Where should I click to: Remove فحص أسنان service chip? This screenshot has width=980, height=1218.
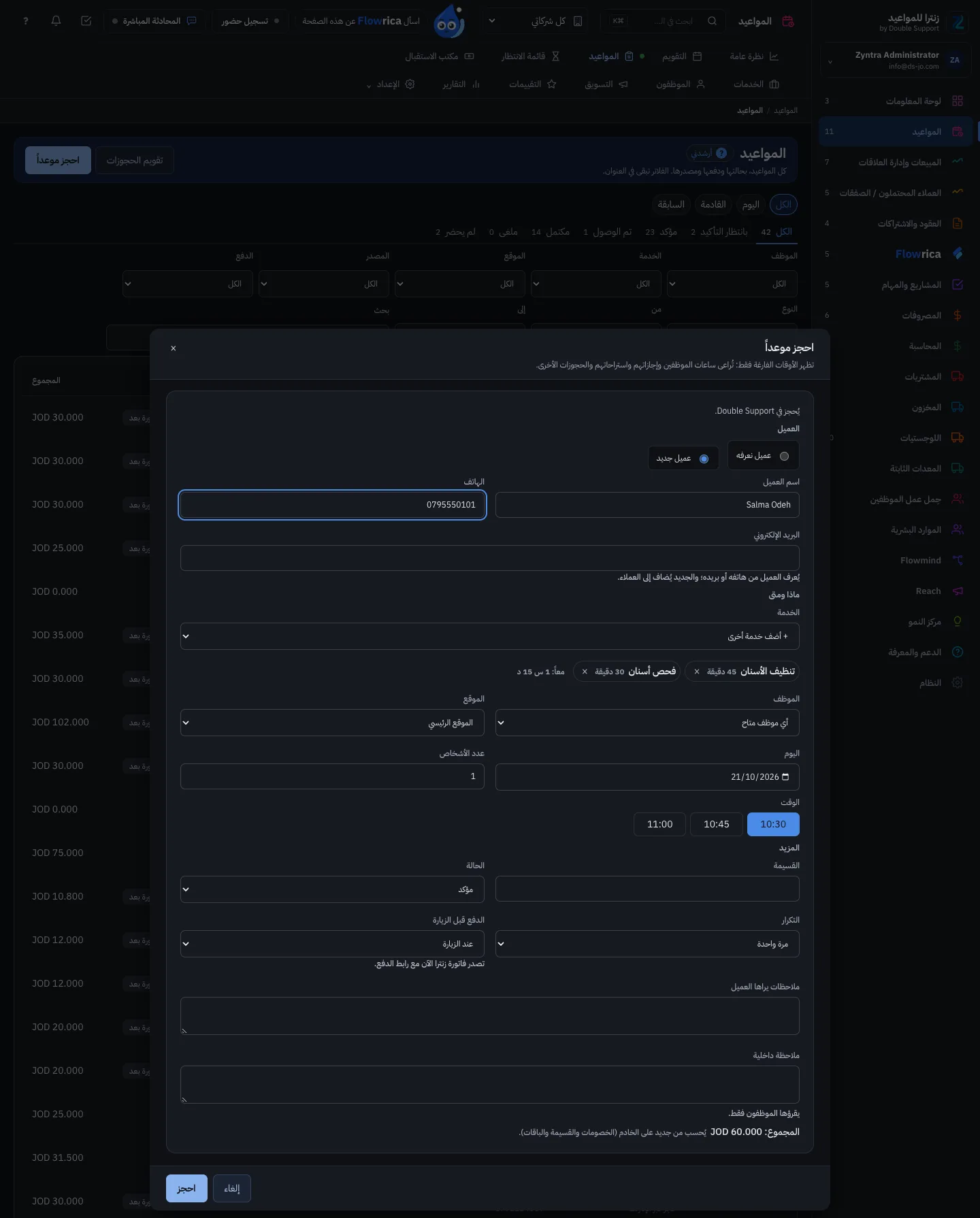(x=585, y=672)
